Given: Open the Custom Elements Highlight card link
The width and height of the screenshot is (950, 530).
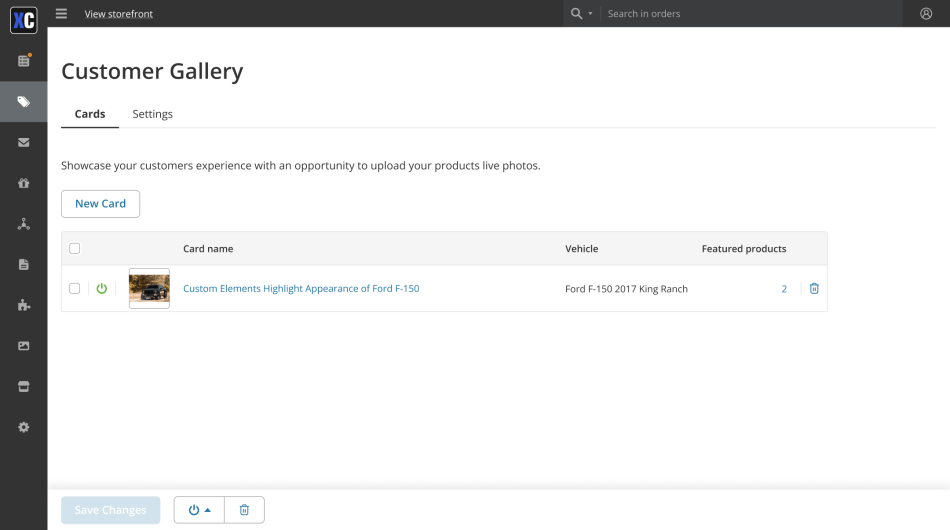Looking at the screenshot, I should pos(301,289).
